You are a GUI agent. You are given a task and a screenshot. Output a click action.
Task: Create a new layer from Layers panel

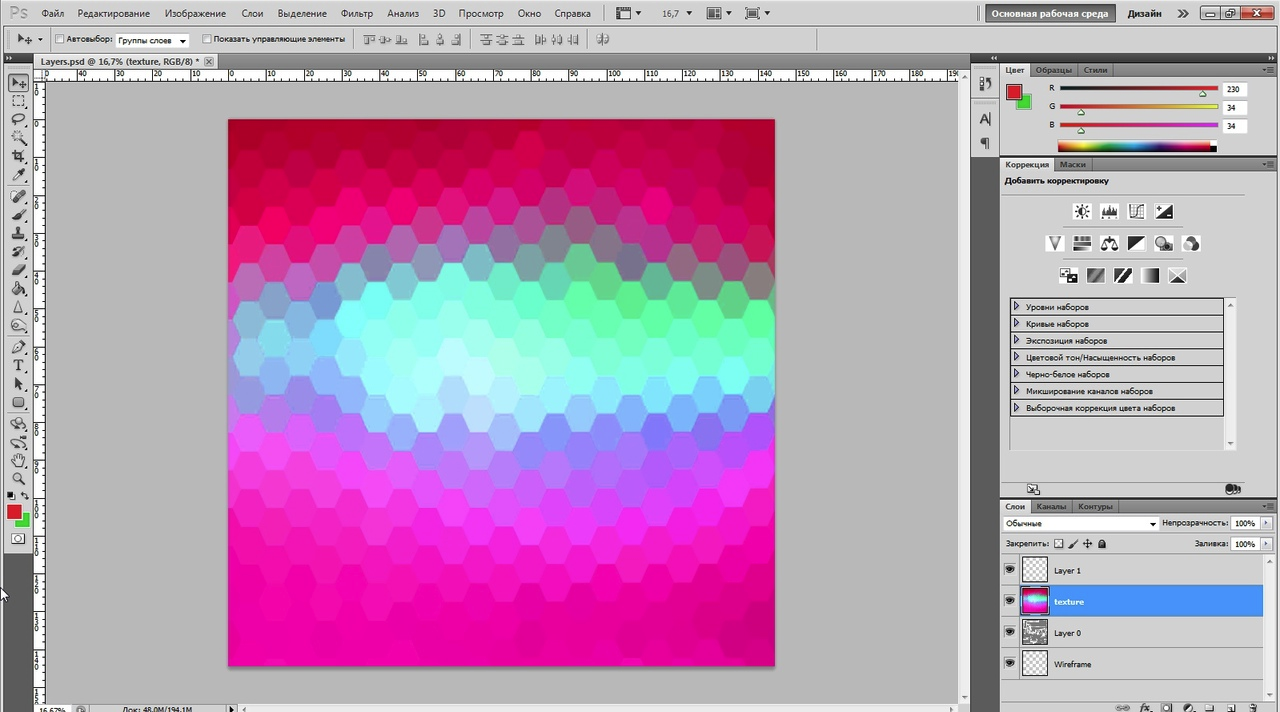[x=1231, y=707]
